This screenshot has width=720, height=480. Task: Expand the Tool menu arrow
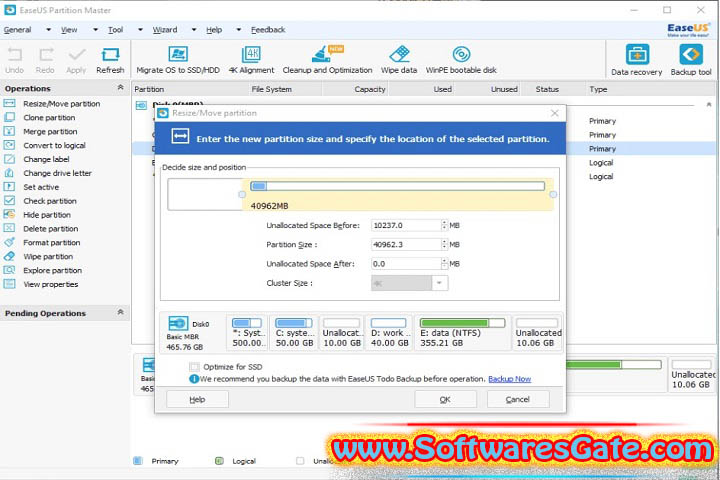[140, 29]
